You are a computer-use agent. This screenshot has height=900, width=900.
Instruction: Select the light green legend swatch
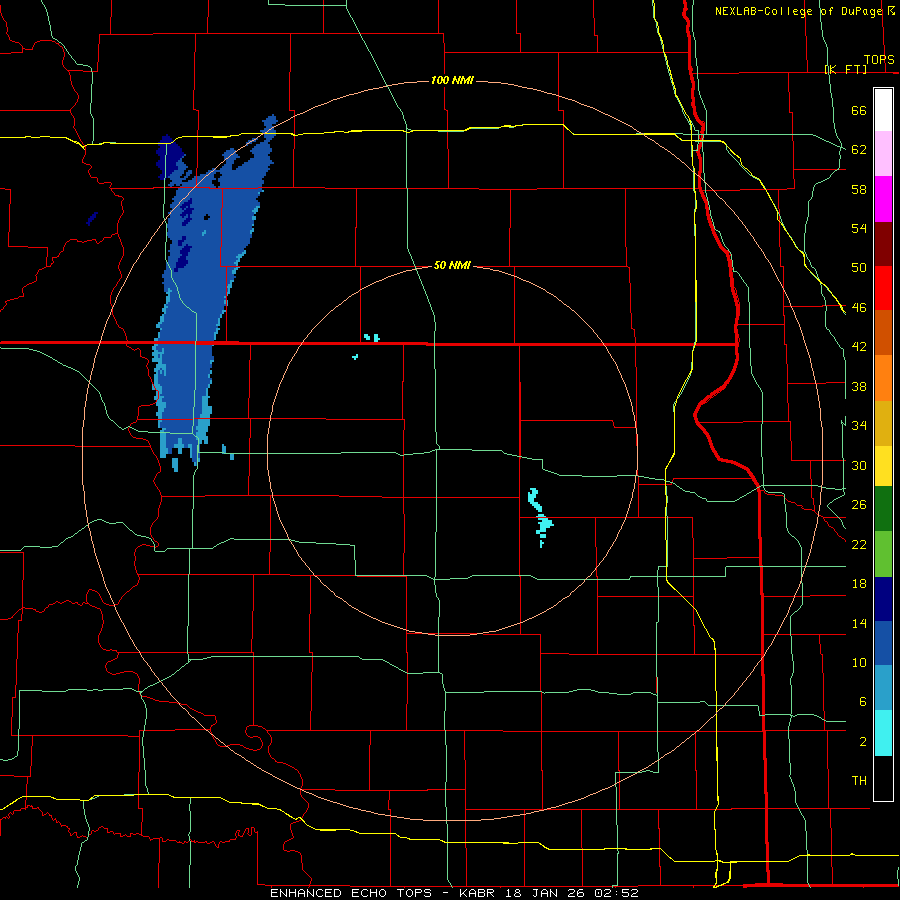tap(883, 554)
